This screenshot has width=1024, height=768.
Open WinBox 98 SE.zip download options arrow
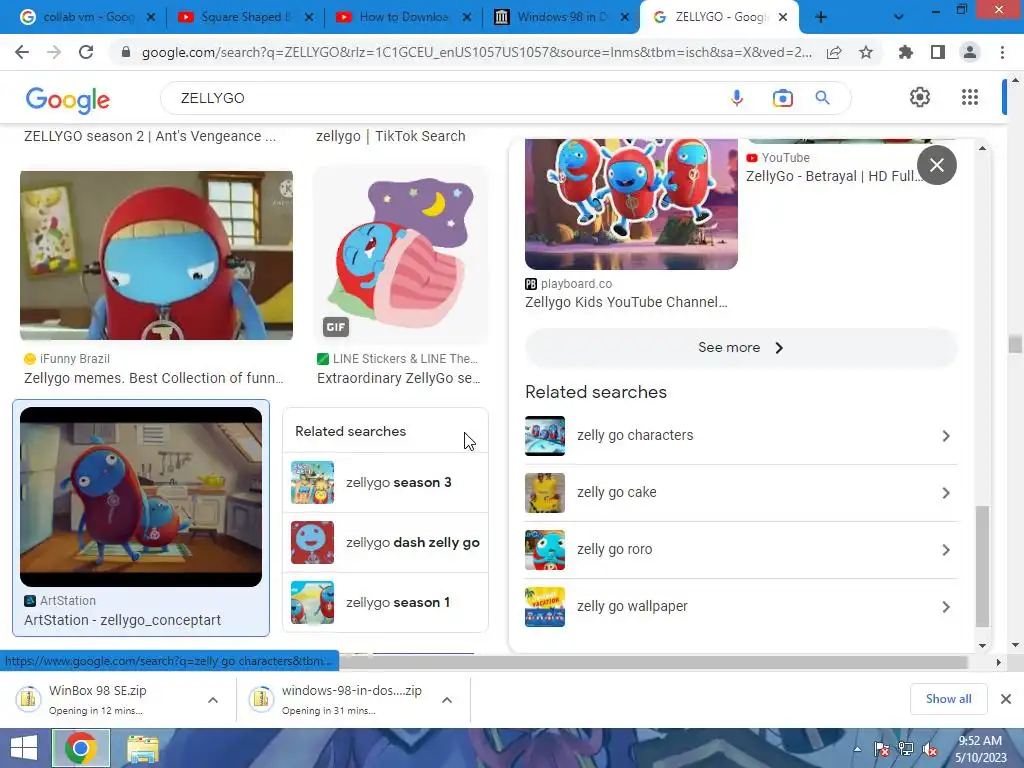coord(213,700)
